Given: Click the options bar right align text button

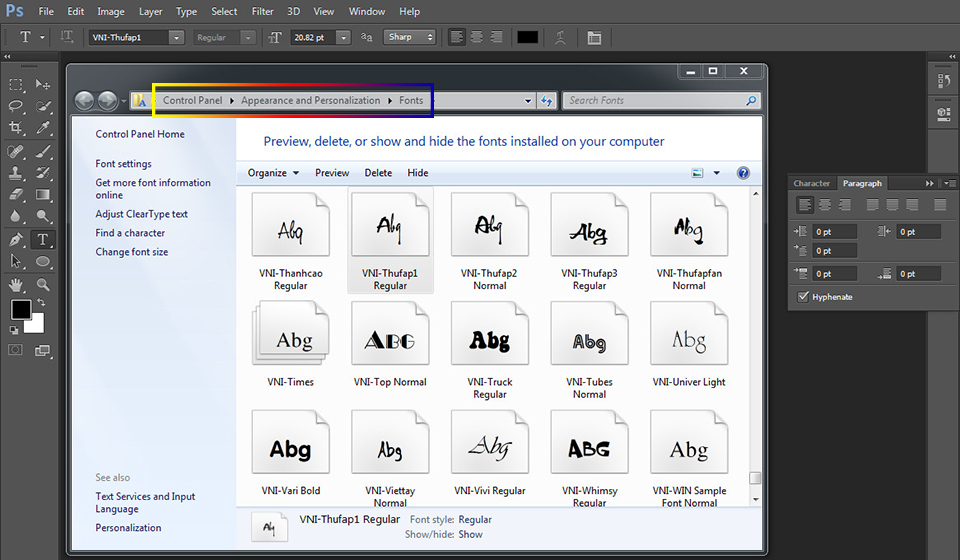Looking at the screenshot, I should point(497,37).
